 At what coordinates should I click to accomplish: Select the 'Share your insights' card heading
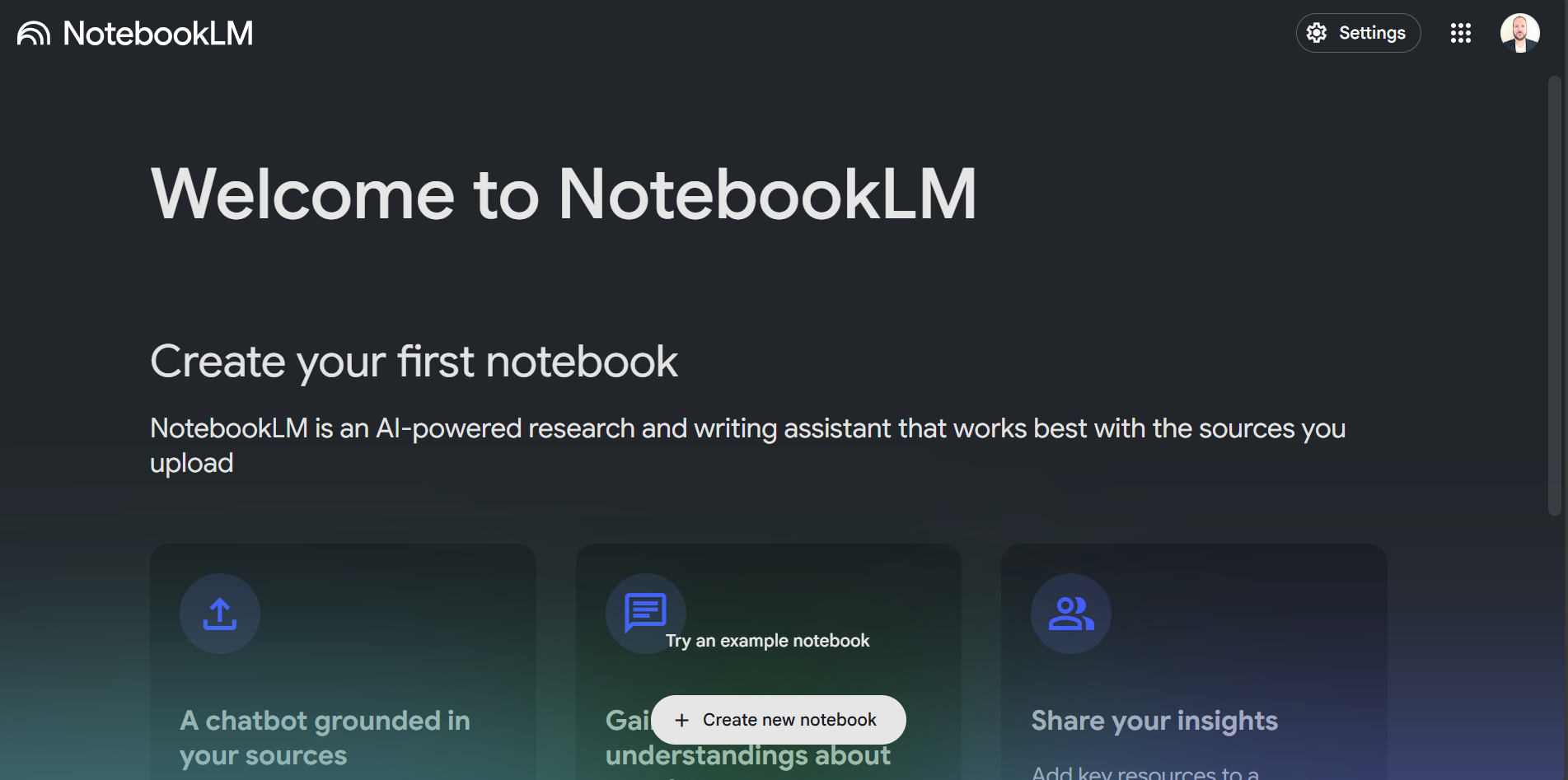[1154, 721]
